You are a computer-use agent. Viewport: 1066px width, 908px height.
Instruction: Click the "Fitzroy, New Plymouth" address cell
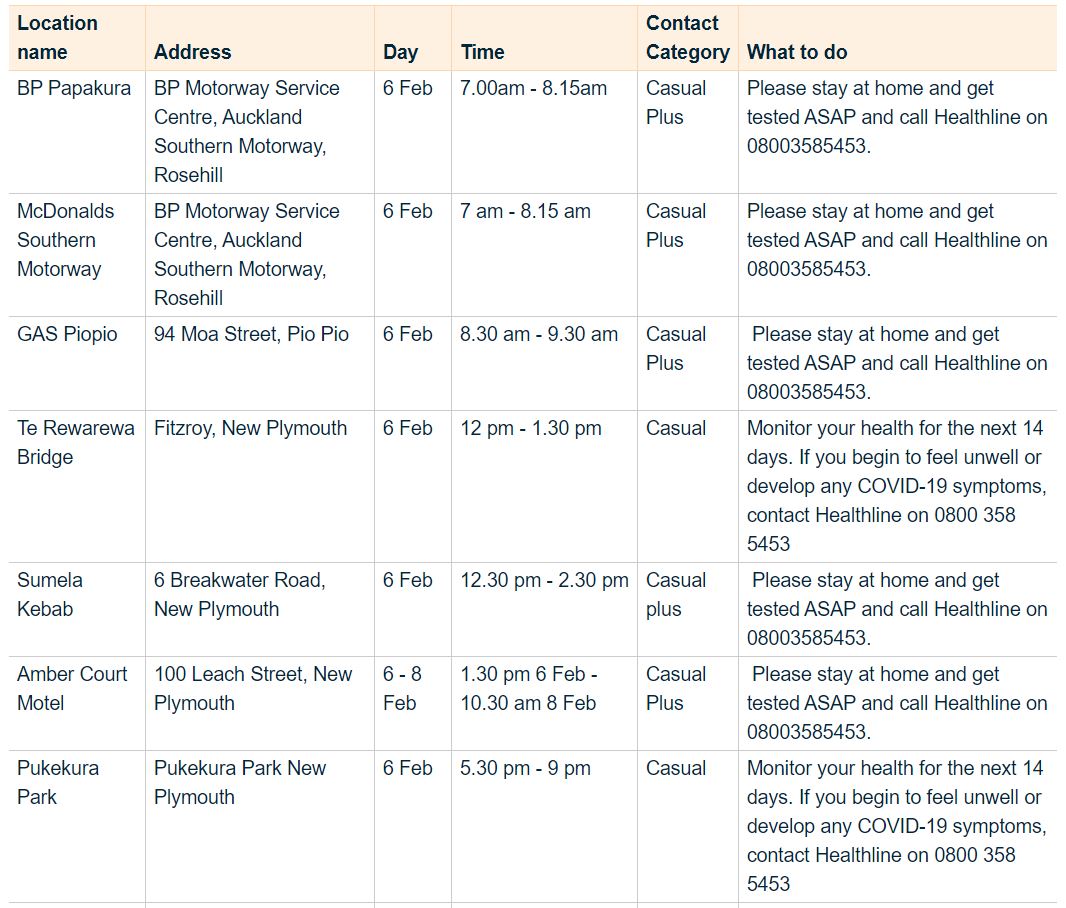pos(250,428)
